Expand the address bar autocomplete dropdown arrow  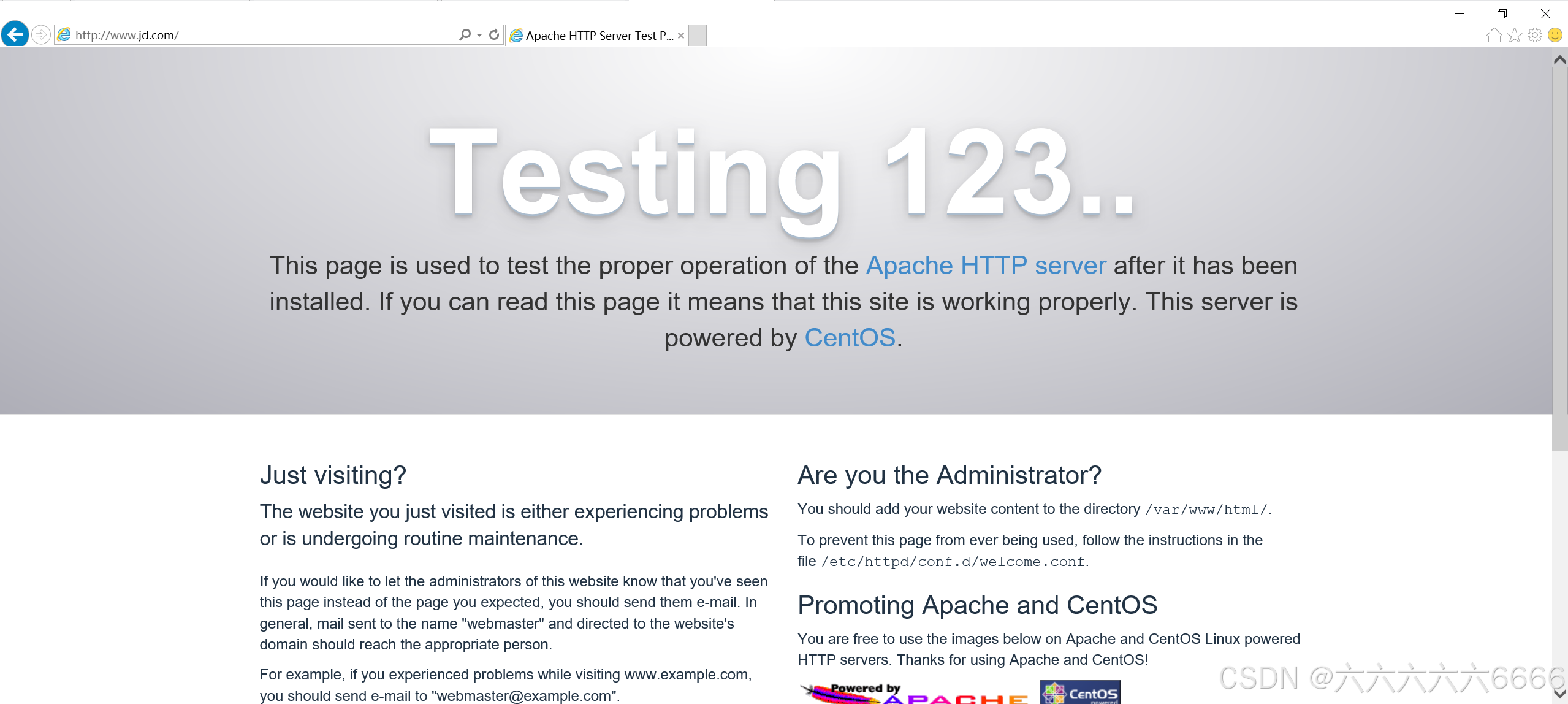click(479, 35)
